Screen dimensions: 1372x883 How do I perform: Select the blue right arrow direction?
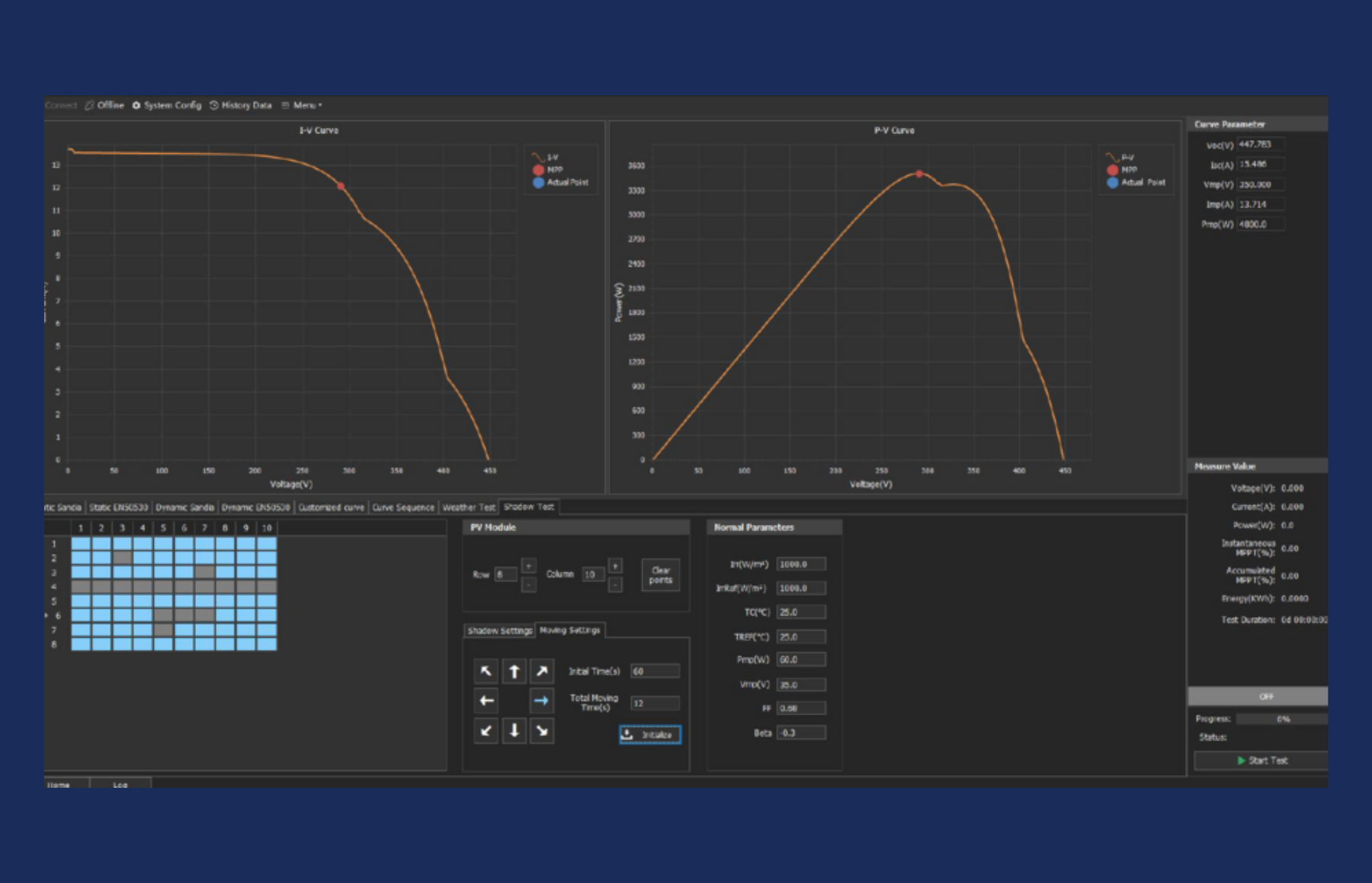pyautogui.click(x=542, y=701)
